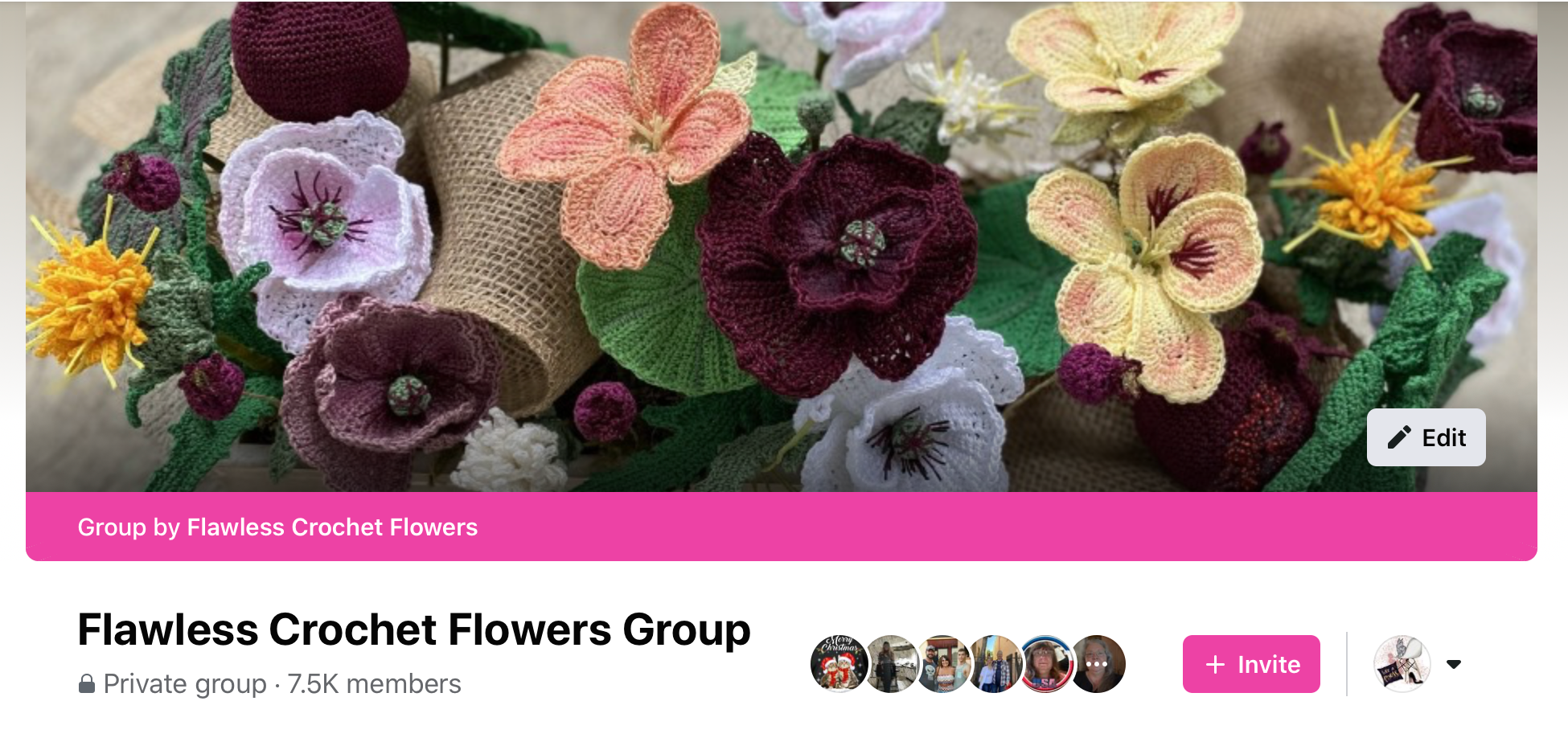Open the Merry Christmas cats member avatar
The image size is (1568, 738).
tap(839, 664)
